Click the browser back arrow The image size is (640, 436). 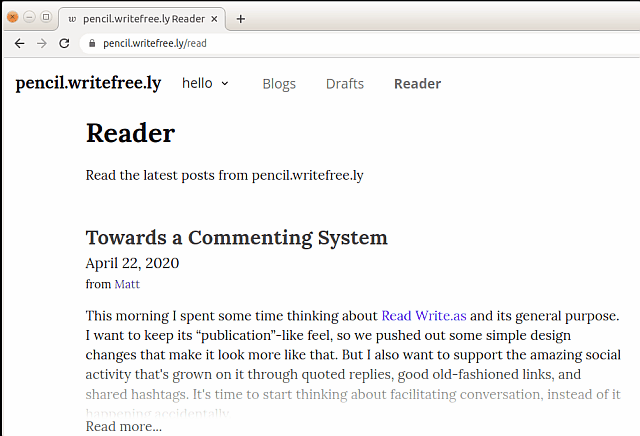[x=19, y=43]
